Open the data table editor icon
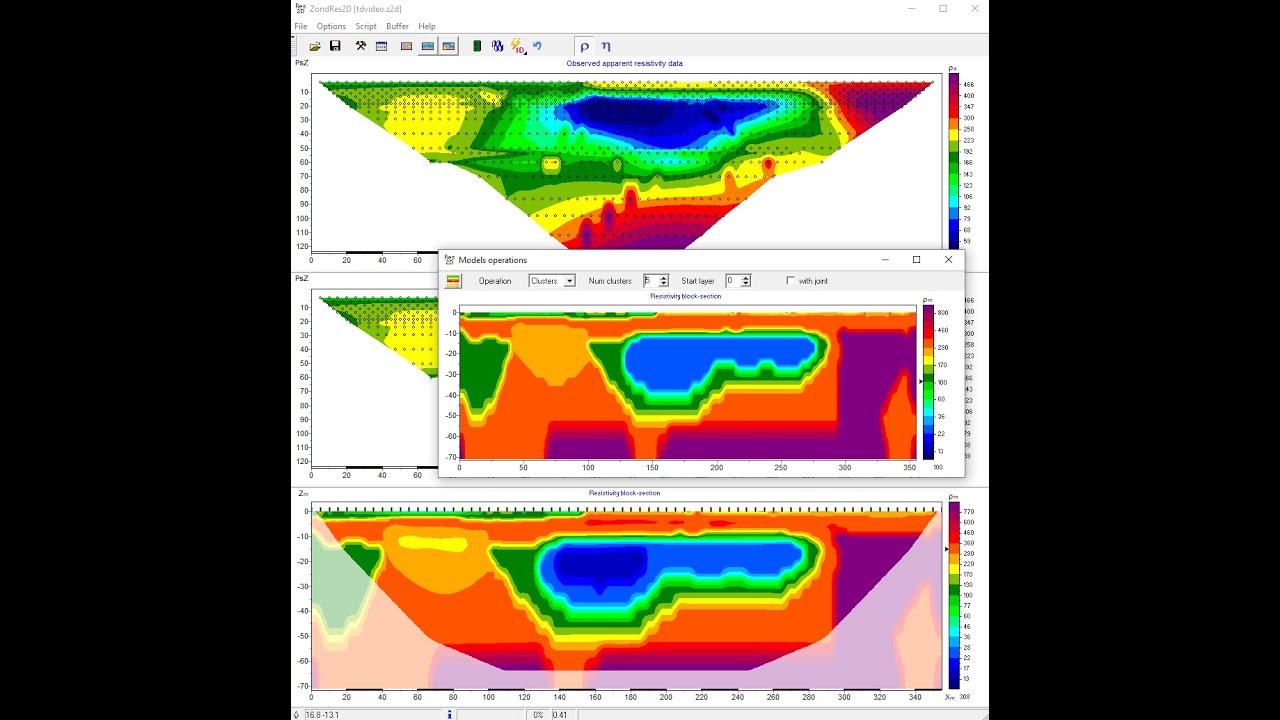The height and width of the screenshot is (720, 1280). pyautogui.click(x=381, y=46)
